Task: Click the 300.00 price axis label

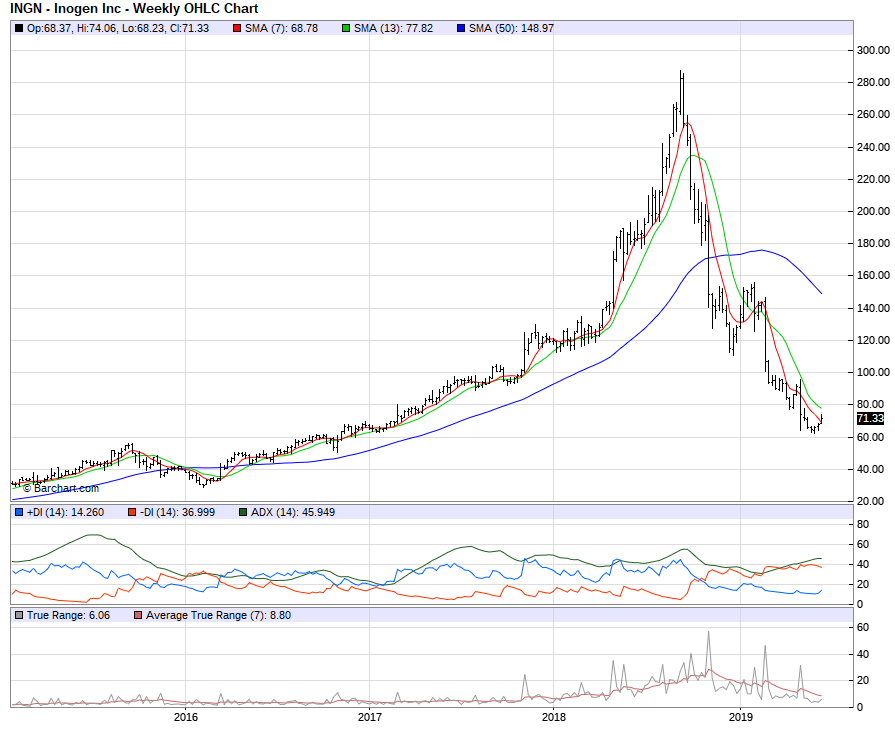Action: point(873,50)
